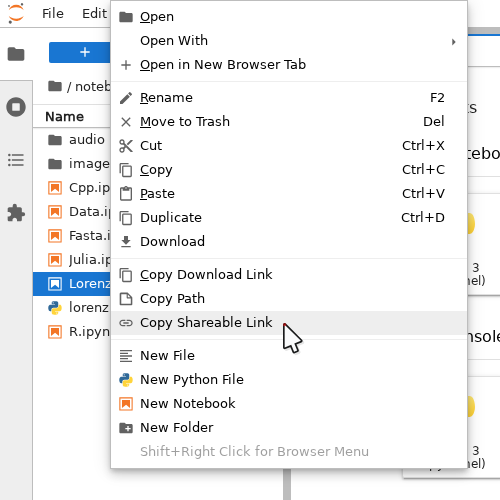Click the notebook icon beside Cpp file
The height and width of the screenshot is (500, 500).
pos(55,188)
